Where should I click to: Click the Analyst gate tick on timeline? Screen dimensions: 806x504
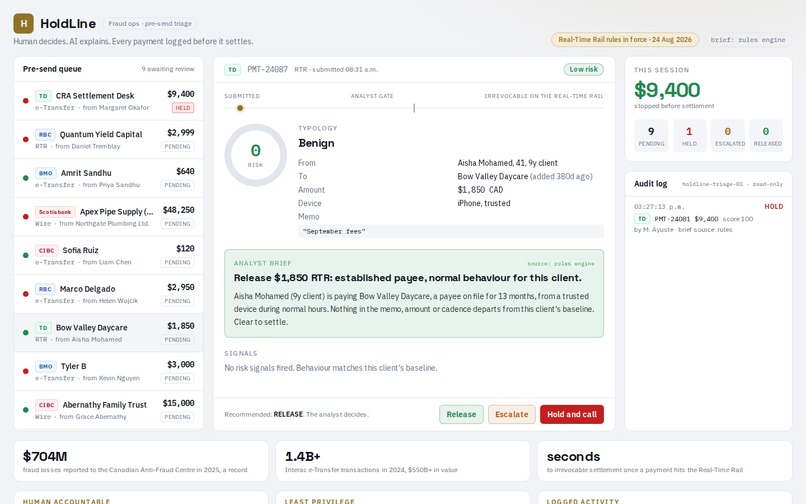tap(414, 108)
